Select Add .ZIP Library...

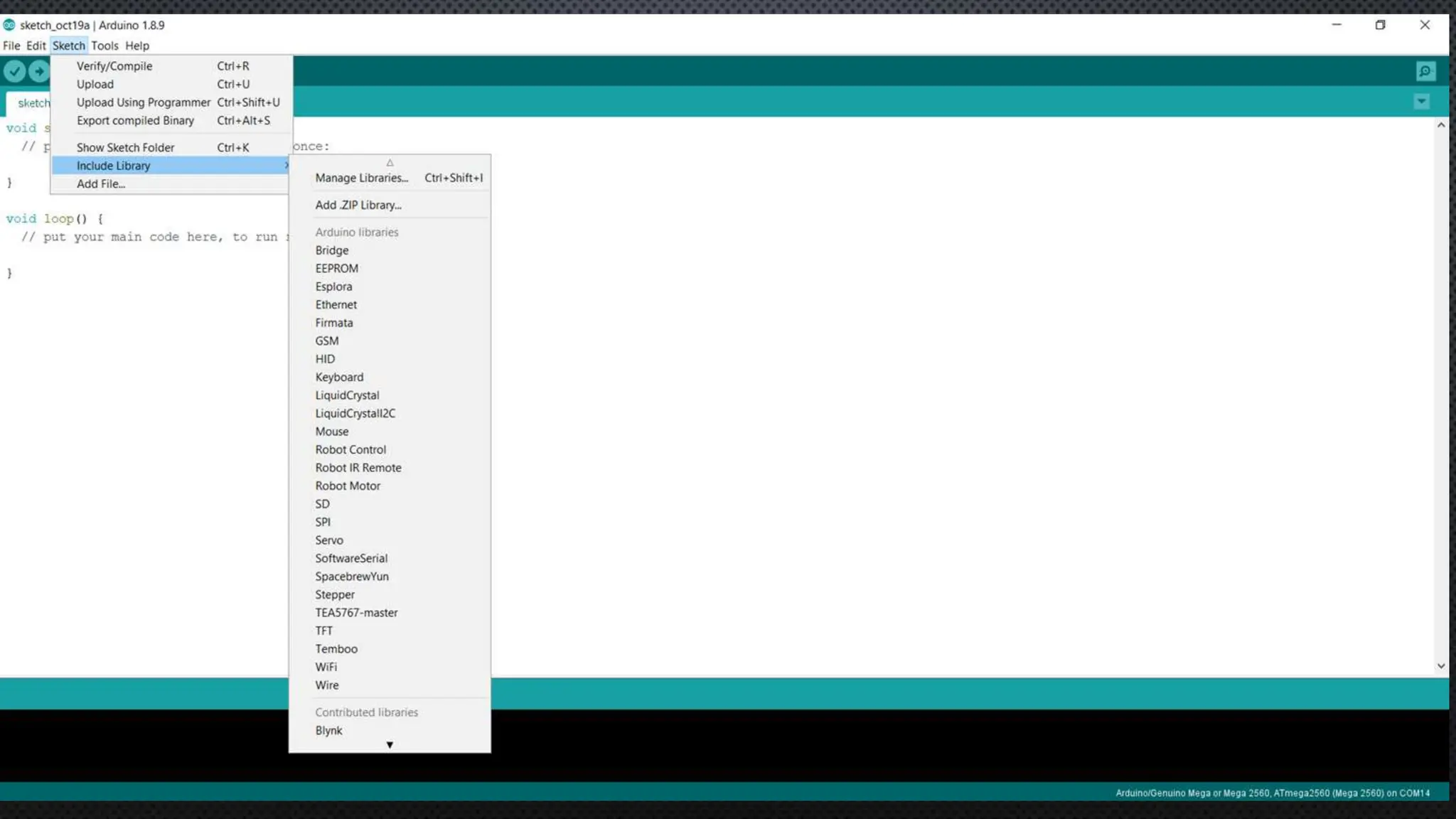pyautogui.click(x=390, y=205)
